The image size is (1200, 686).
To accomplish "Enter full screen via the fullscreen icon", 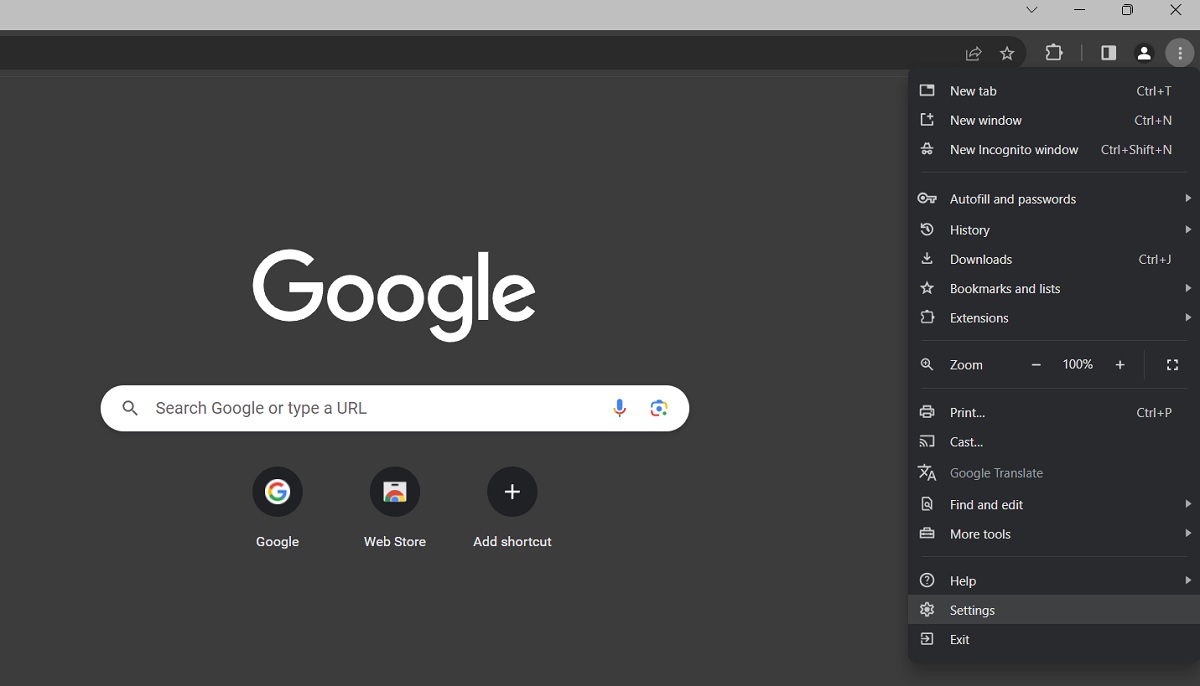I will [1172, 364].
